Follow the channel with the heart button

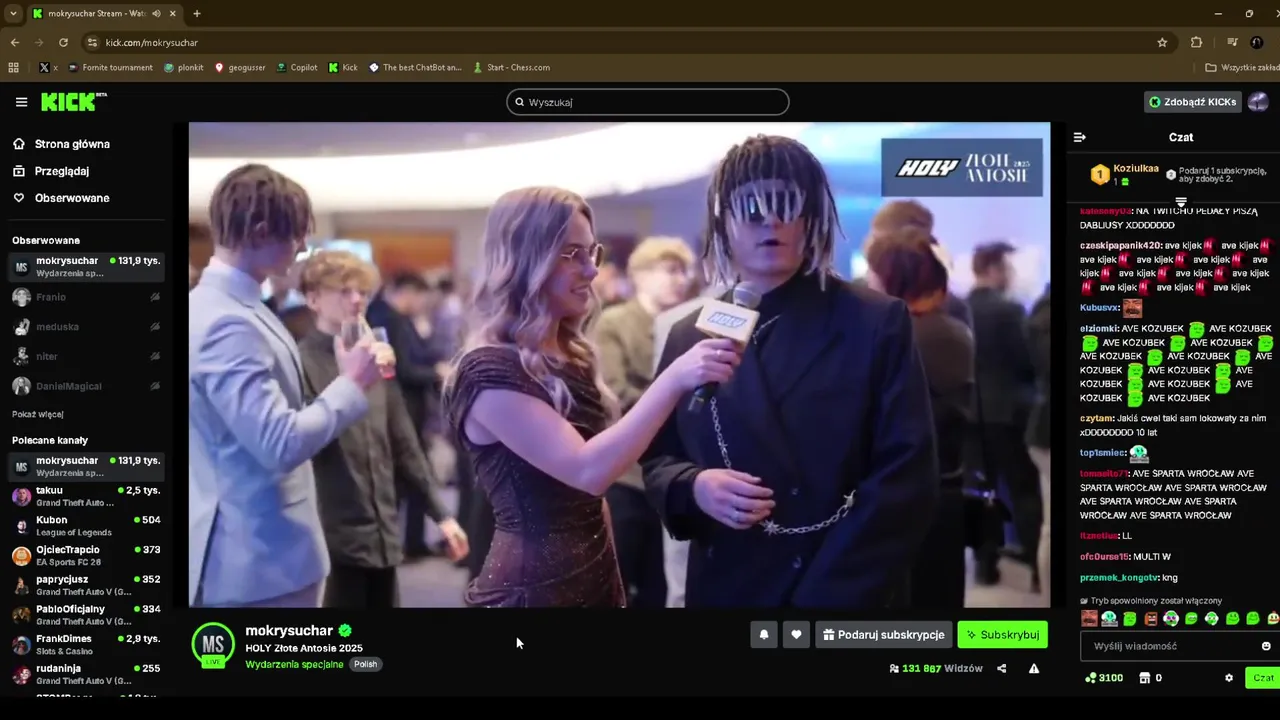coord(796,635)
